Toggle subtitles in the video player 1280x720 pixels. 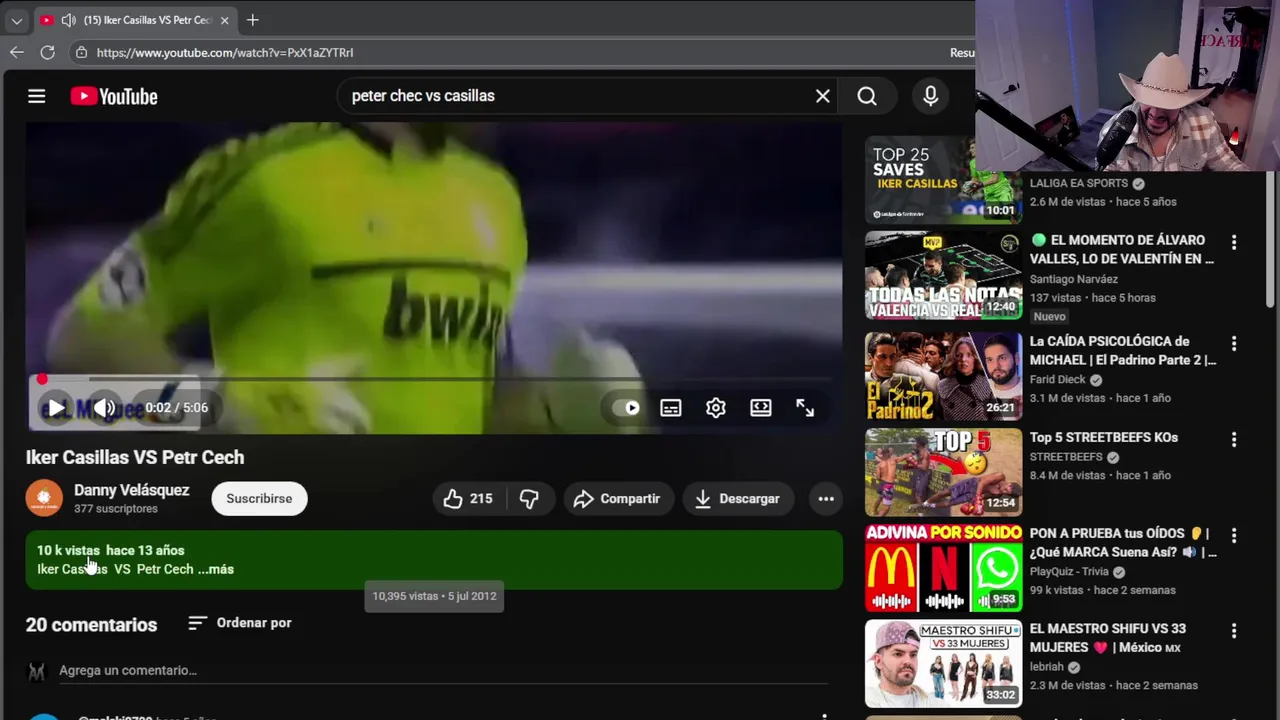pos(670,407)
